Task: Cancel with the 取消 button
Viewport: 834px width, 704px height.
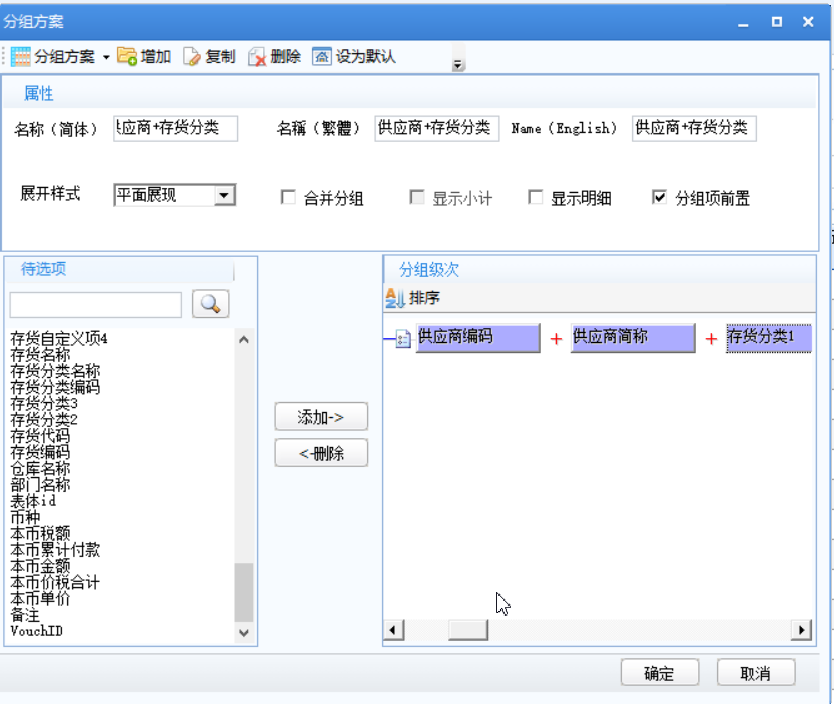Action: (756, 673)
